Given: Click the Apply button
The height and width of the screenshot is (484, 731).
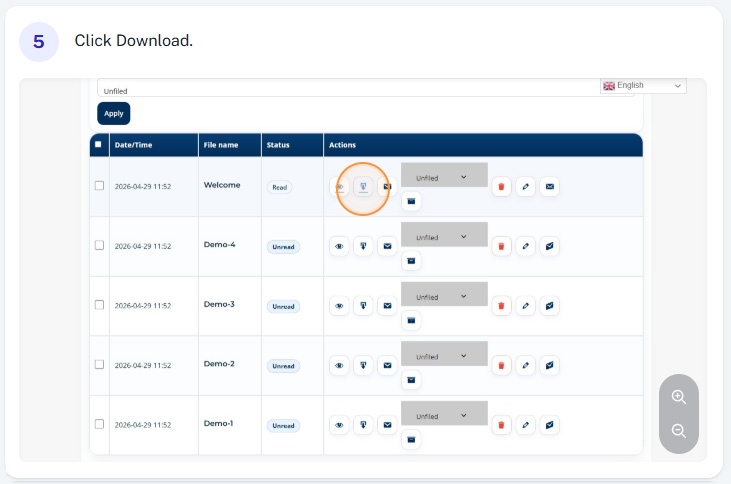Looking at the screenshot, I should coord(114,114).
